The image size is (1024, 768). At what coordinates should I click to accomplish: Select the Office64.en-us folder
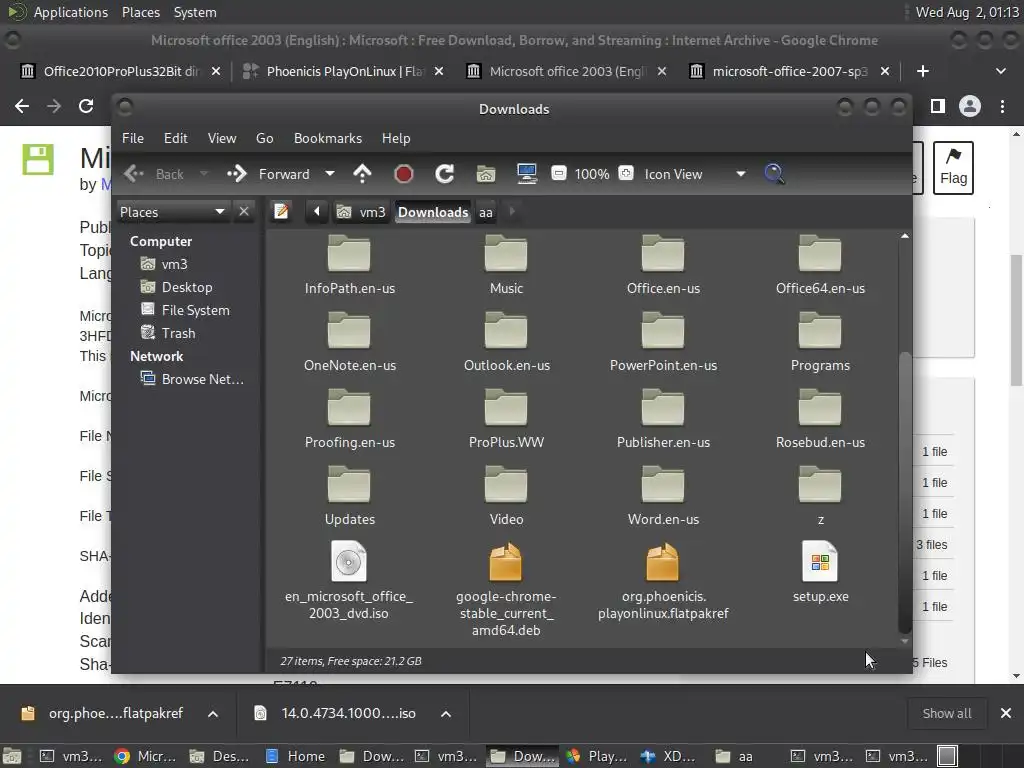tap(820, 265)
